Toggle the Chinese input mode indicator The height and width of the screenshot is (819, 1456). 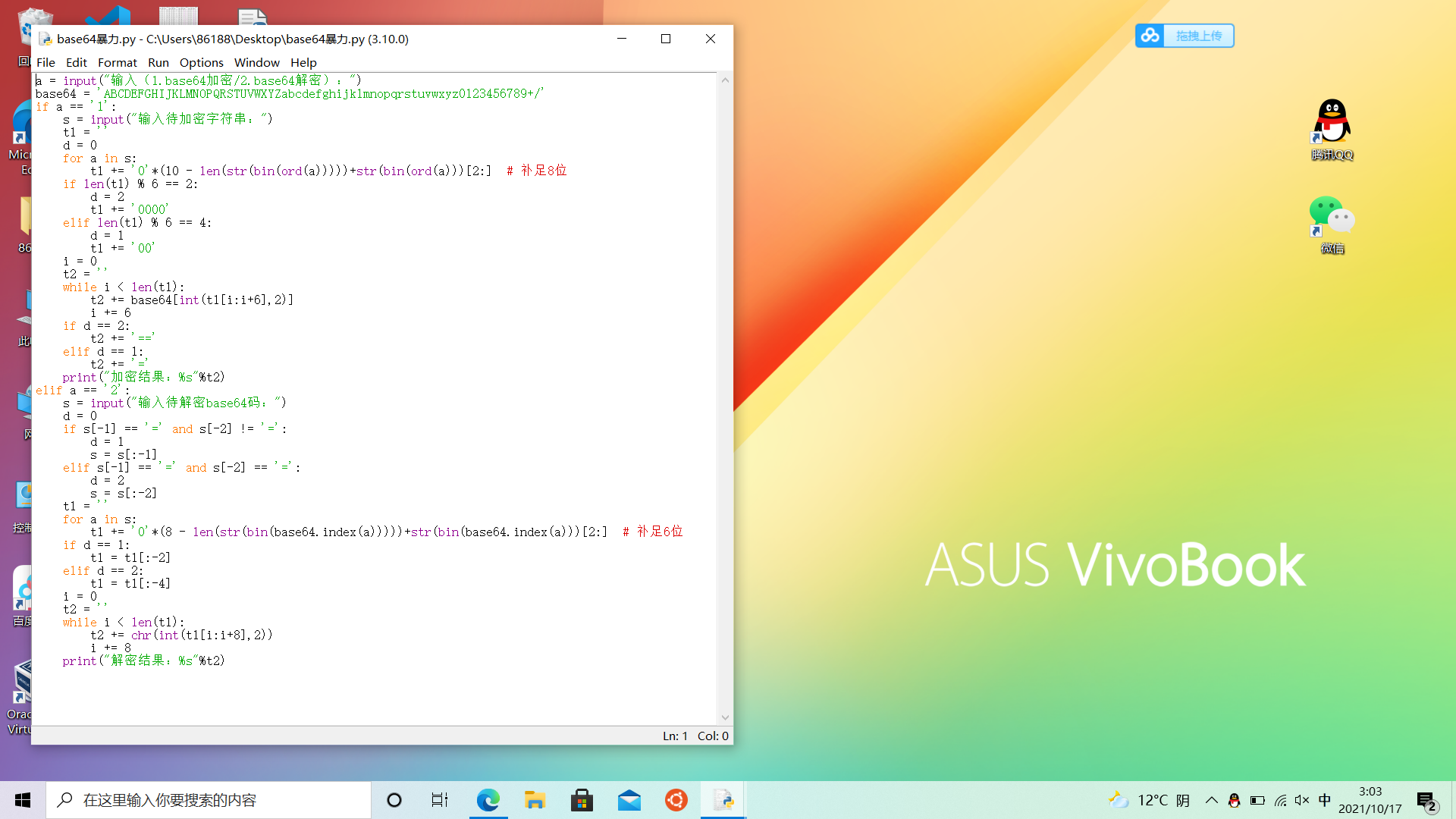[x=1325, y=800]
